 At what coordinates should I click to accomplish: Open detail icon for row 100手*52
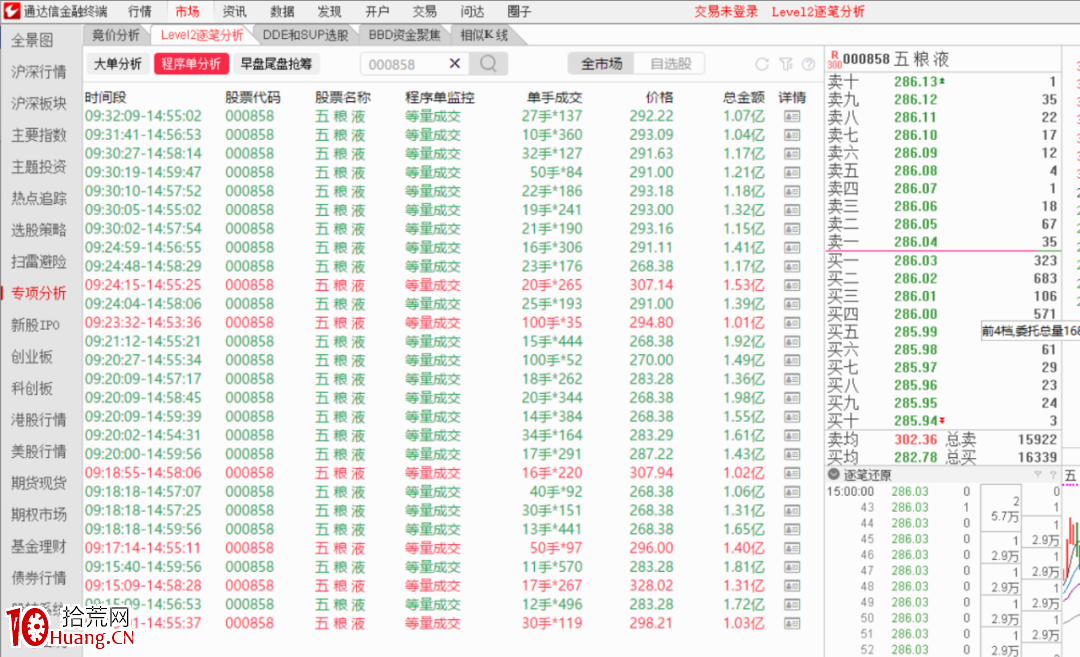[792, 360]
